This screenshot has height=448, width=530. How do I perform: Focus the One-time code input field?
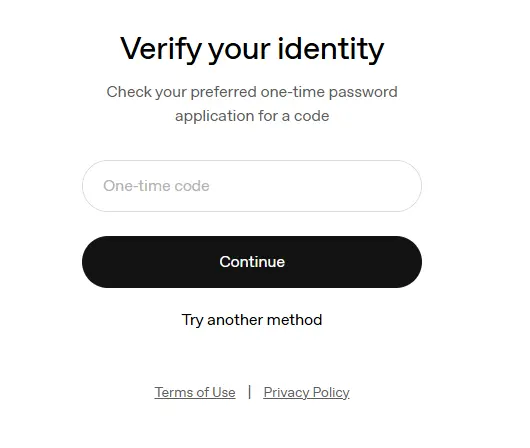click(x=252, y=186)
